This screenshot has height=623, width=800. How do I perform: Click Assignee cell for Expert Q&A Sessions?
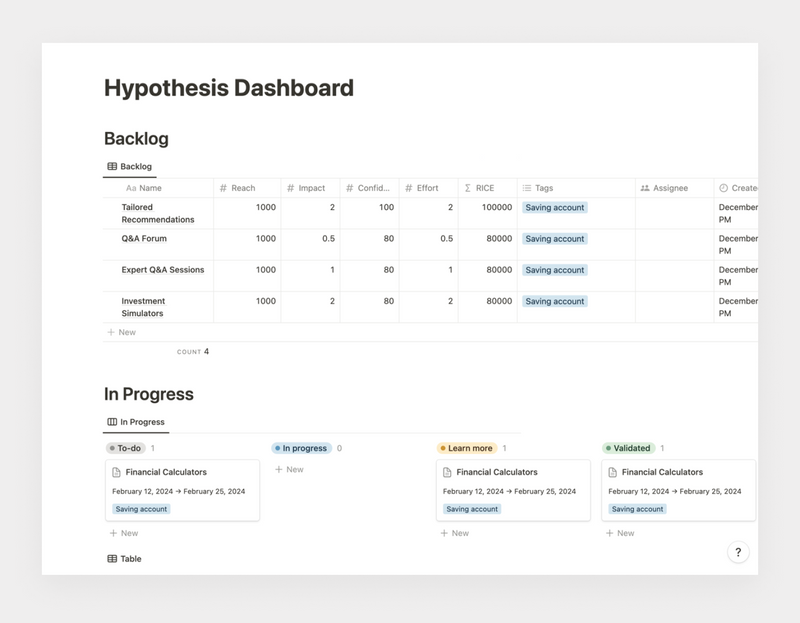click(x=674, y=276)
